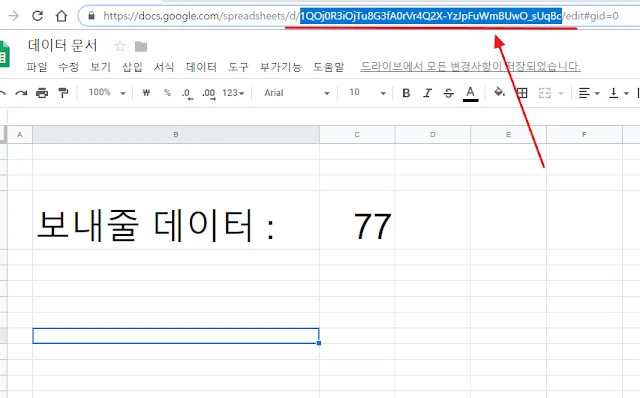The width and height of the screenshot is (640, 398).
Task: Open the horizontal align dropdown
Action: point(589,93)
